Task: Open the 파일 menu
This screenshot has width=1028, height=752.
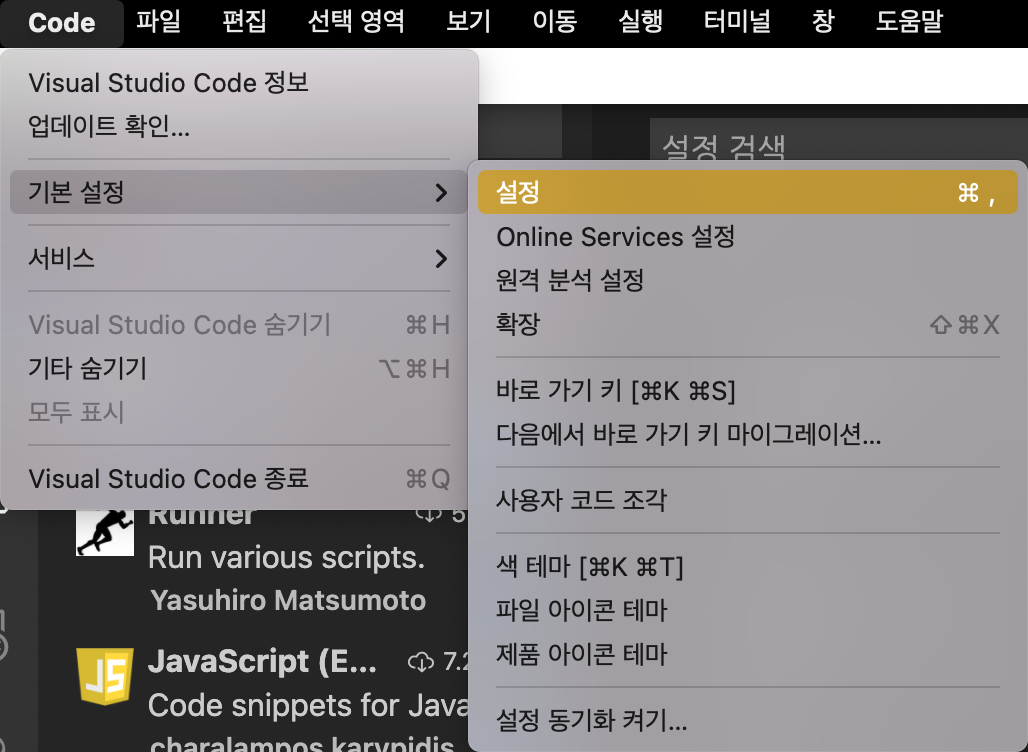Action: point(158,22)
